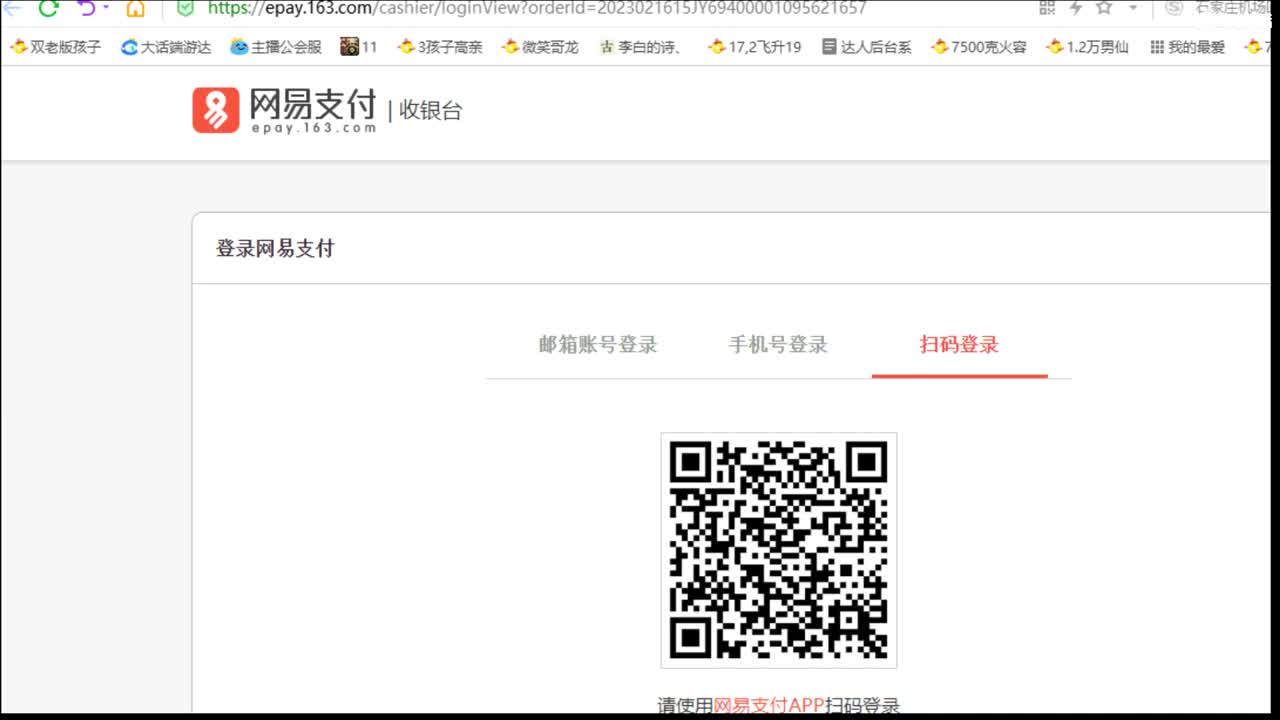The height and width of the screenshot is (720, 1280).
Task: Click the 收银台 header text
Action: coord(431,111)
